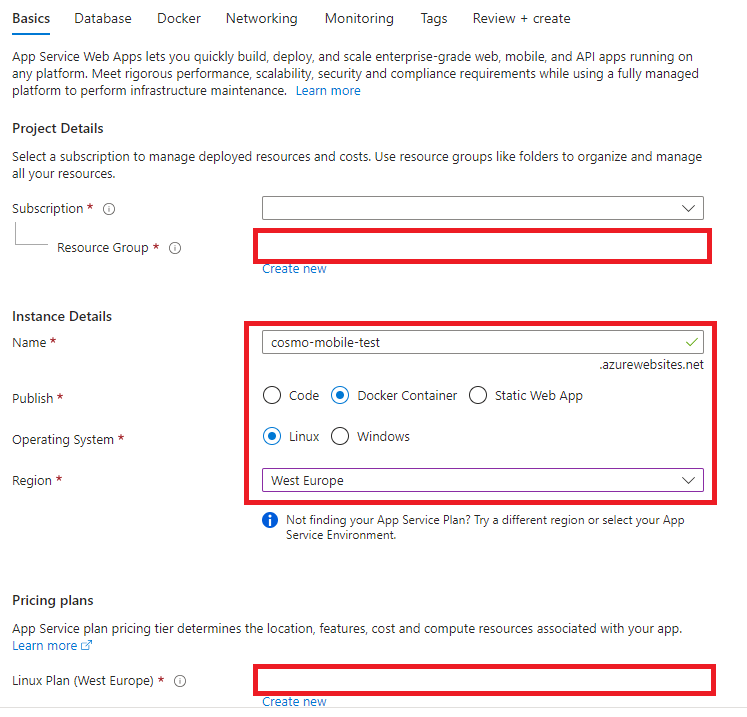Click the Linux Plan info icon
The height and width of the screenshot is (717, 747).
180,681
